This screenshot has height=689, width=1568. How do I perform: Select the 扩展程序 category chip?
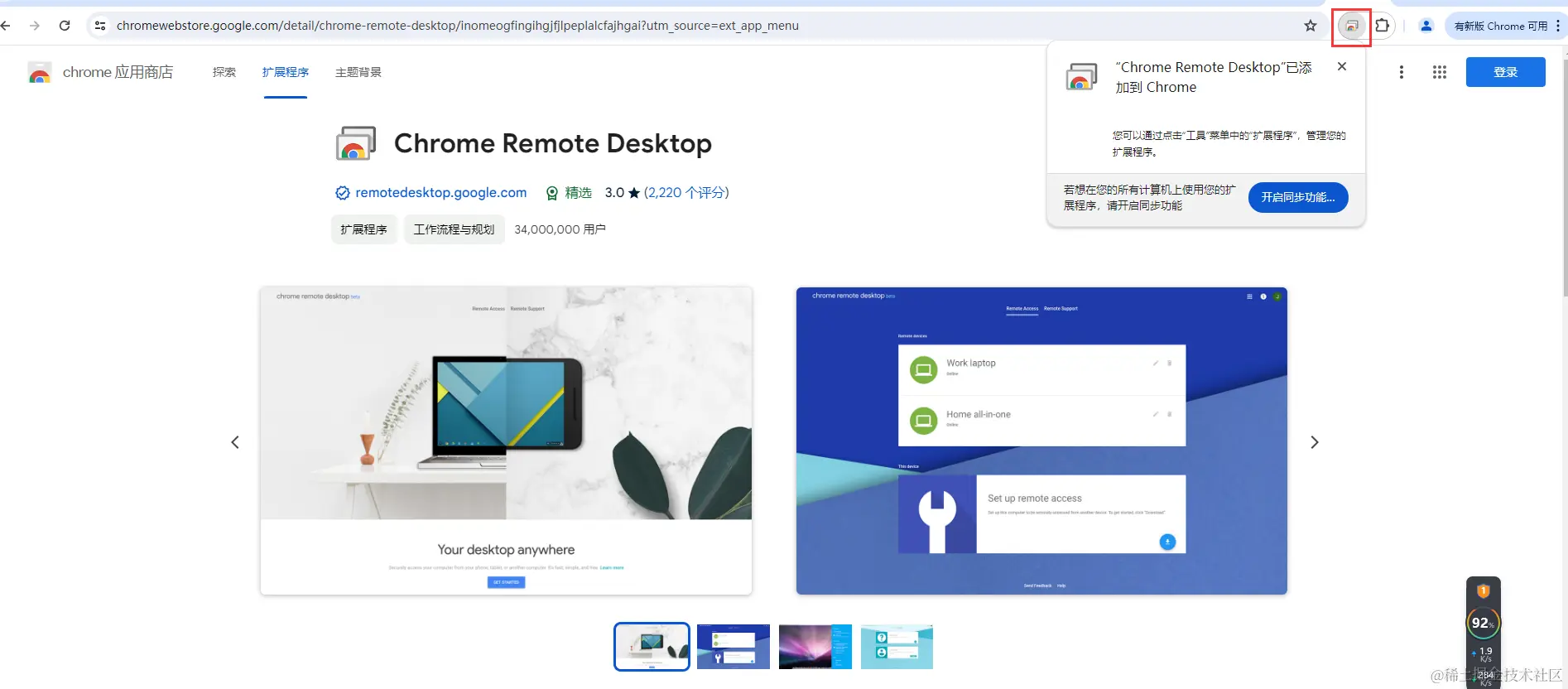(364, 229)
